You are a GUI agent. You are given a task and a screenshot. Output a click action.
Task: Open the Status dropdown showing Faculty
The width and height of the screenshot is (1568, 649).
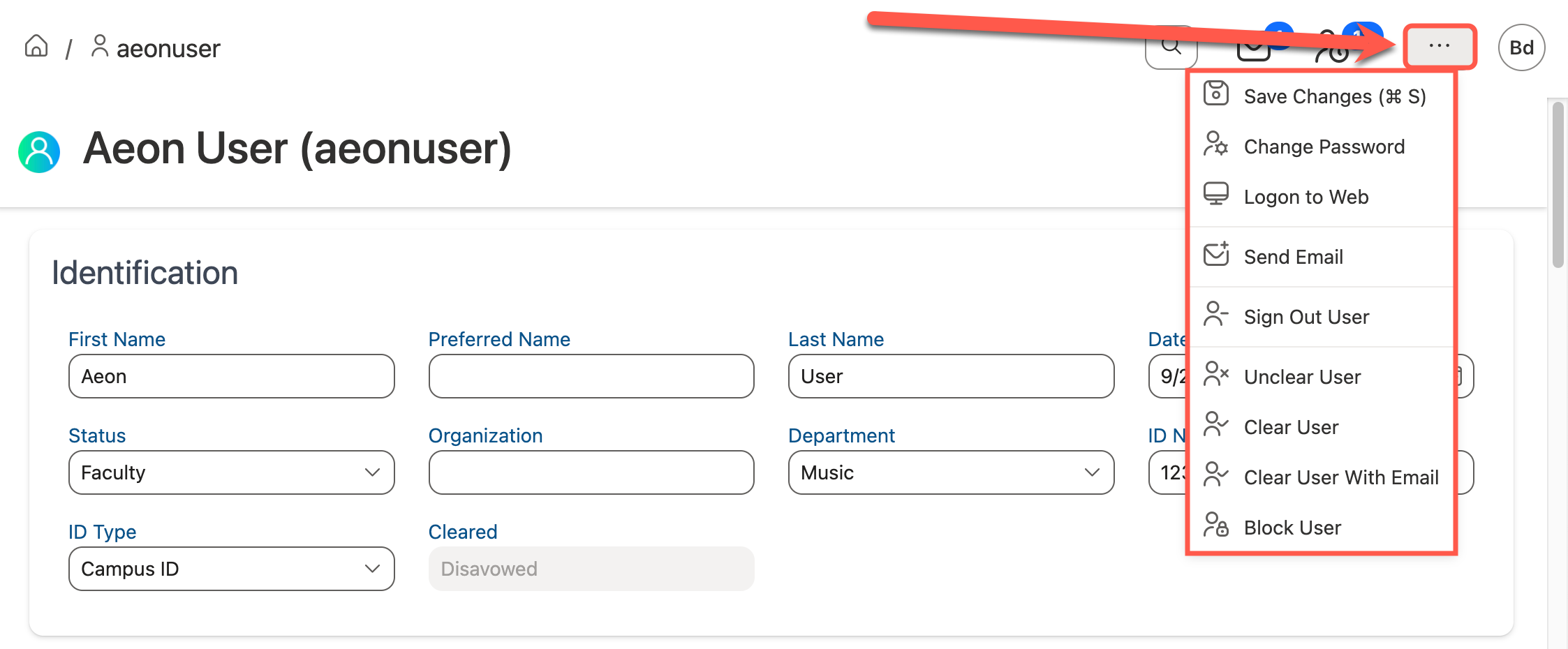coord(230,472)
